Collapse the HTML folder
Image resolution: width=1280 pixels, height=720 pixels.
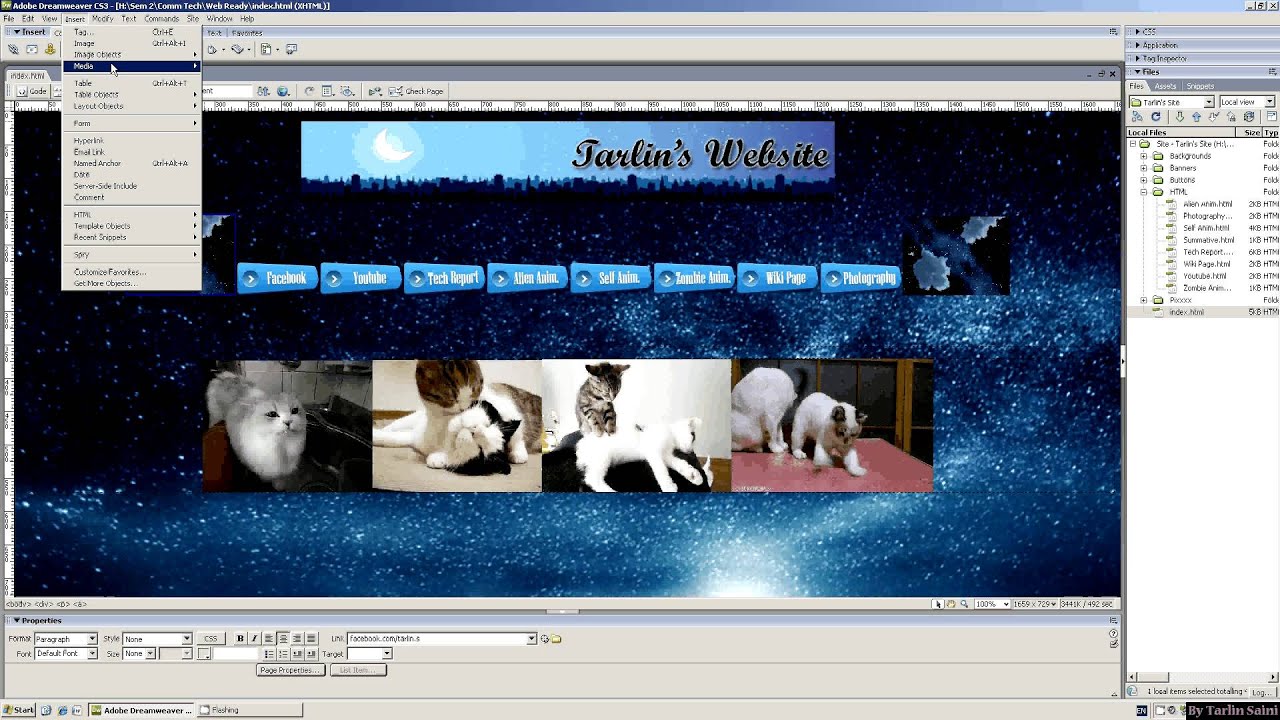click(x=1144, y=192)
